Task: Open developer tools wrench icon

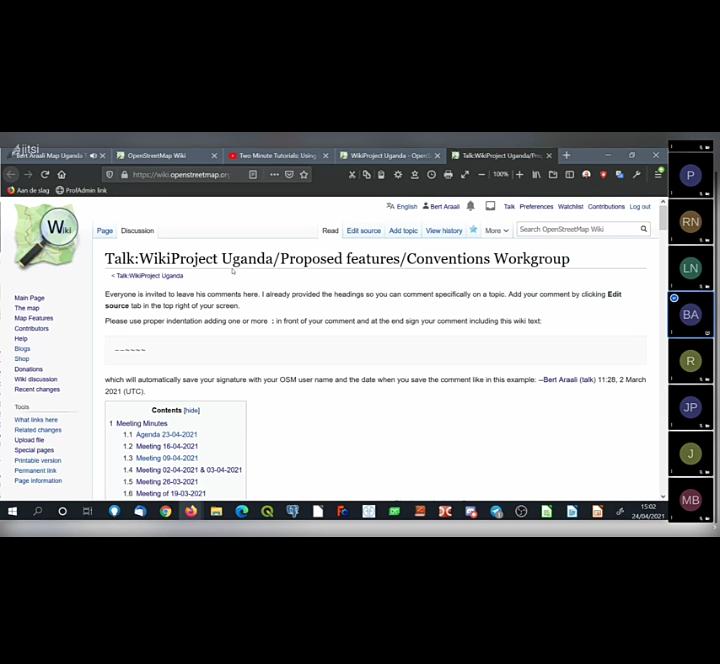Action: (x=636, y=174)
